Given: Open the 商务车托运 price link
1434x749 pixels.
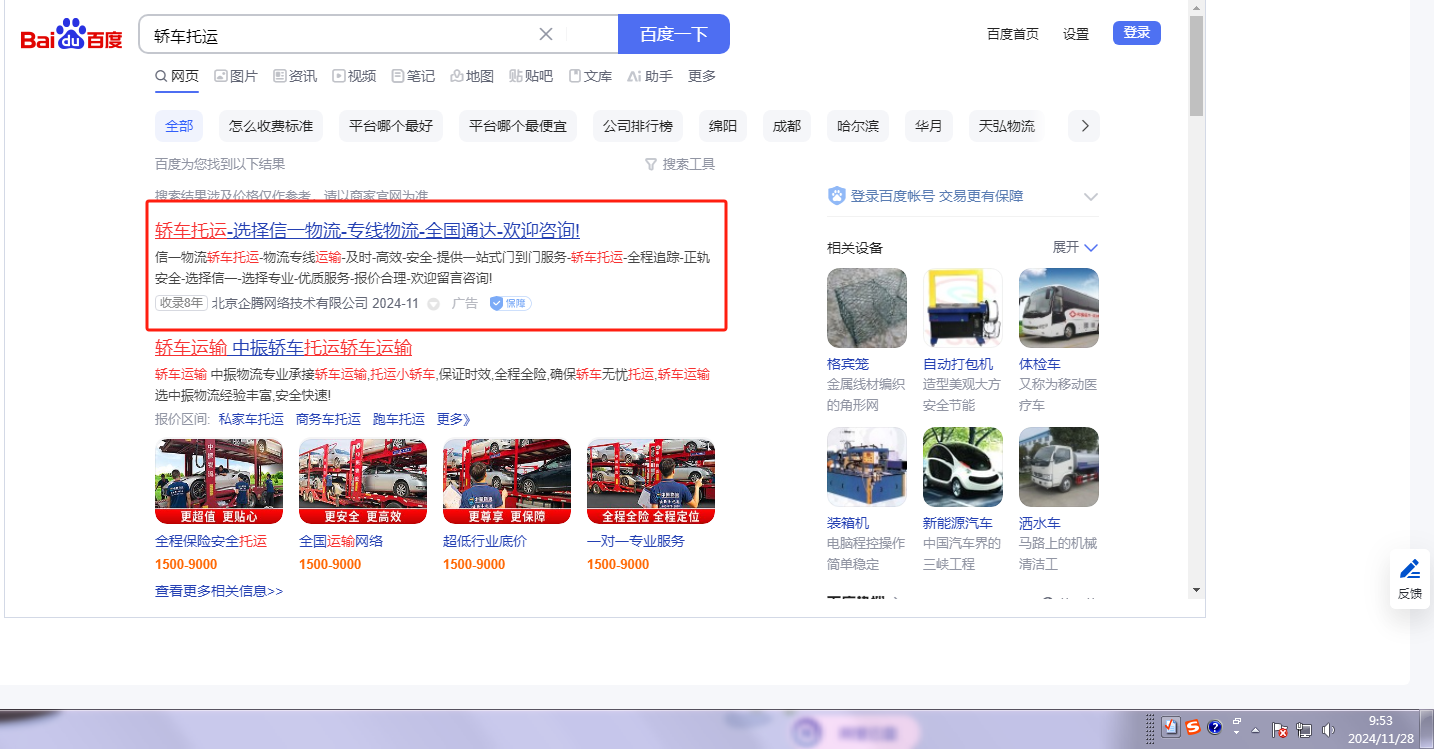Looking at the screenshot, I should (x=328, y=419).
